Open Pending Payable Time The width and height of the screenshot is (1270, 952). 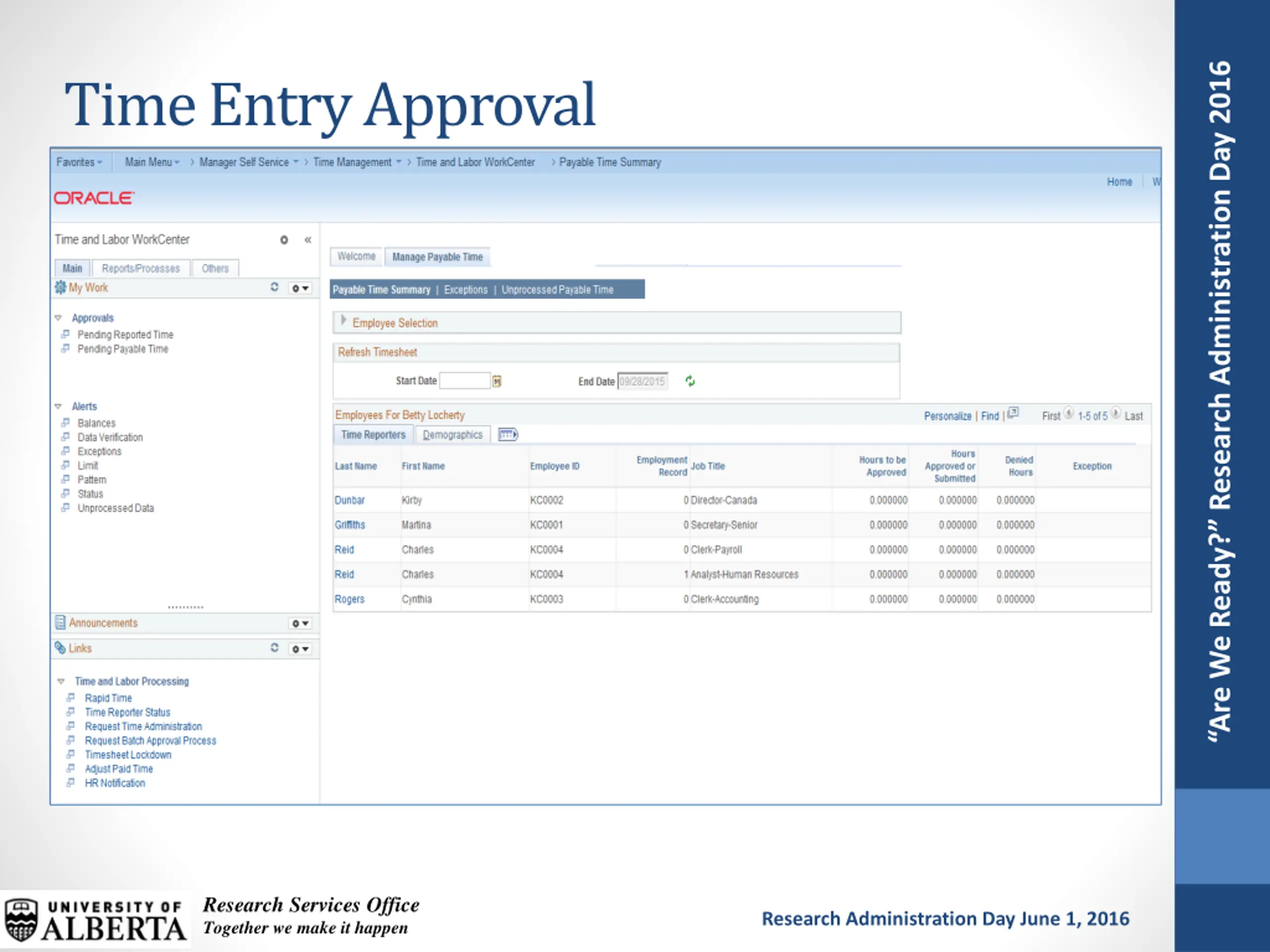coord(123,349)
